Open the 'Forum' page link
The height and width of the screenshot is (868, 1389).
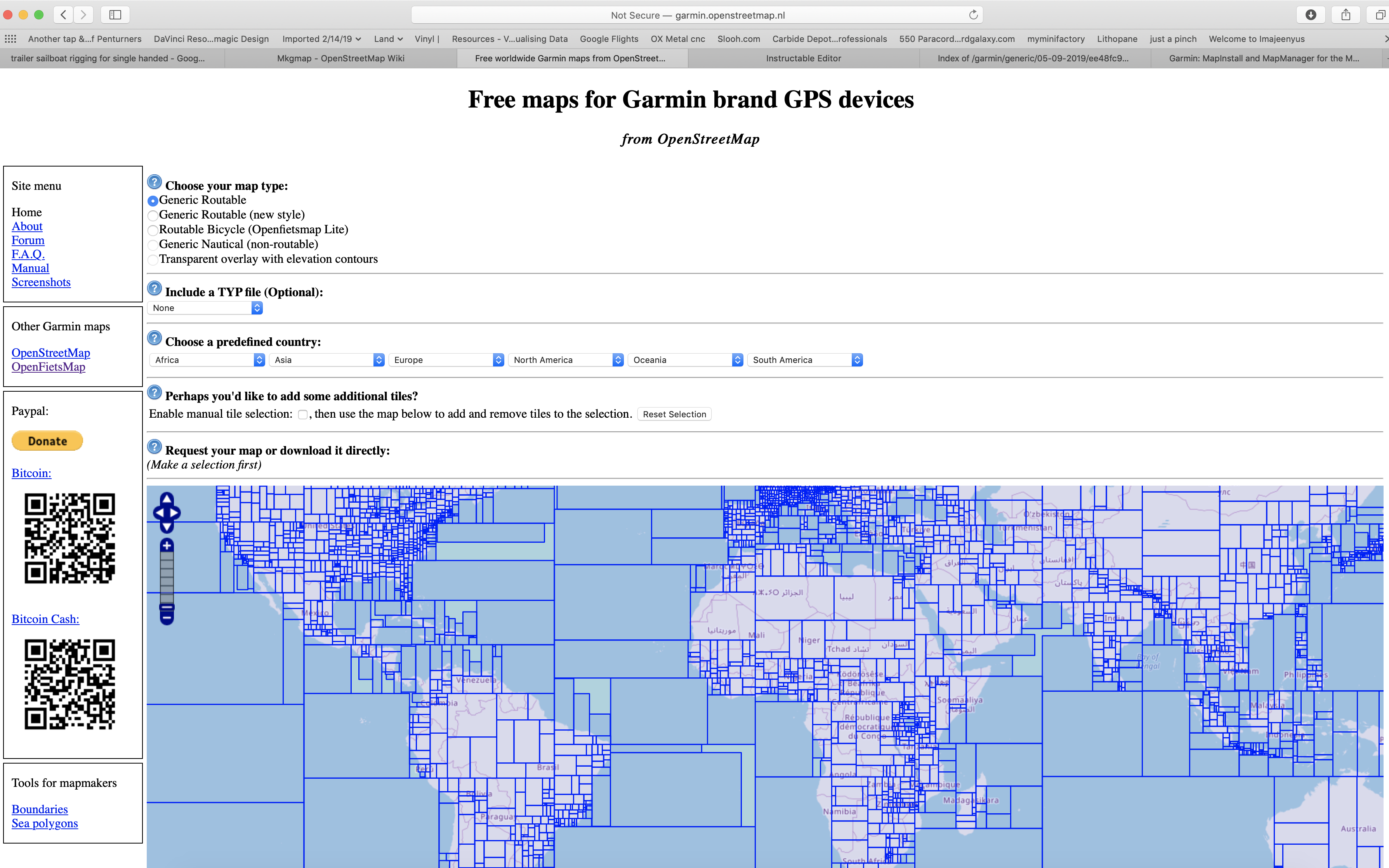[27, 240]
